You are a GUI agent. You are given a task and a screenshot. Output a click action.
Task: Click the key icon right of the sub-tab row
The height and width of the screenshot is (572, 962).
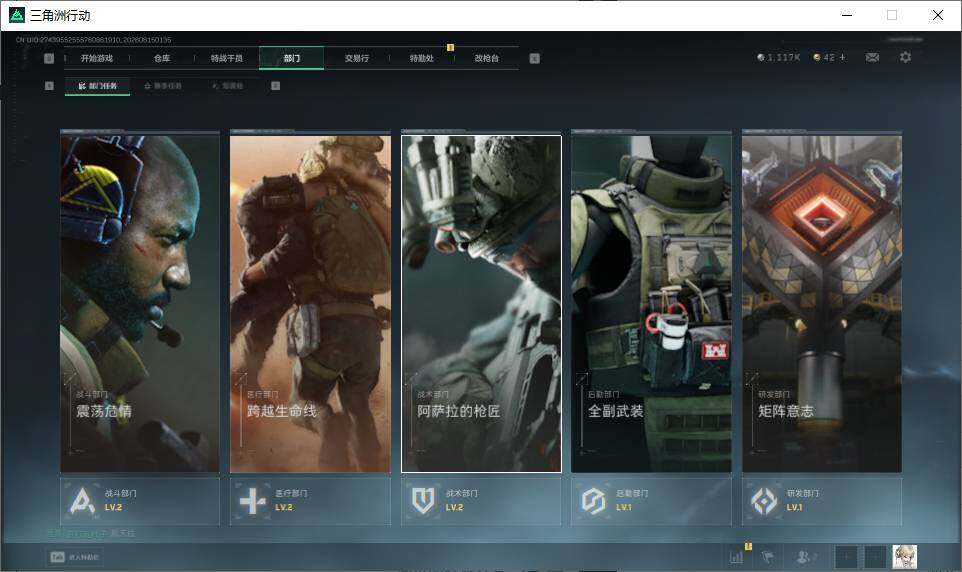coord(275,86)
